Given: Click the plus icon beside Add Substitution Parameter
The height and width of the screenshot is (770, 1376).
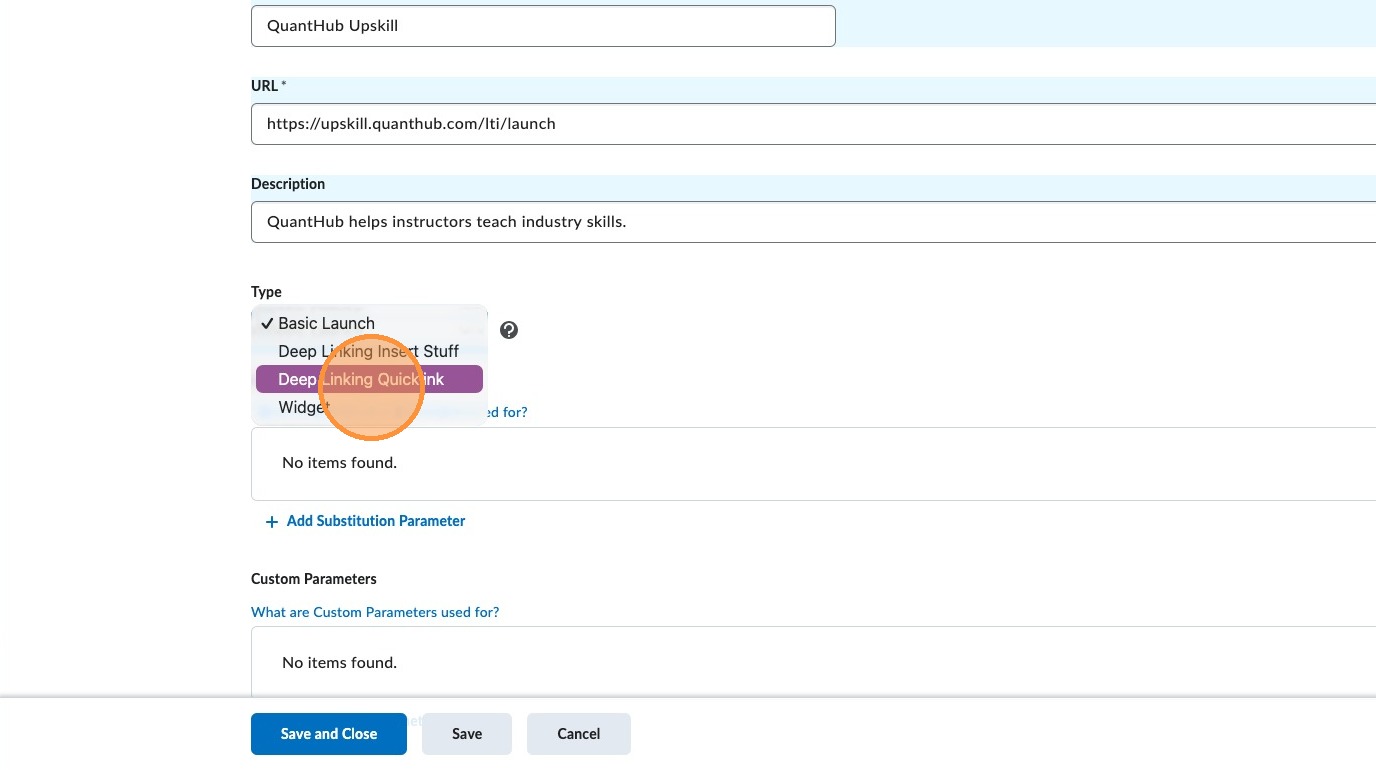Looking at the screenshot, I should click(271, 522).
